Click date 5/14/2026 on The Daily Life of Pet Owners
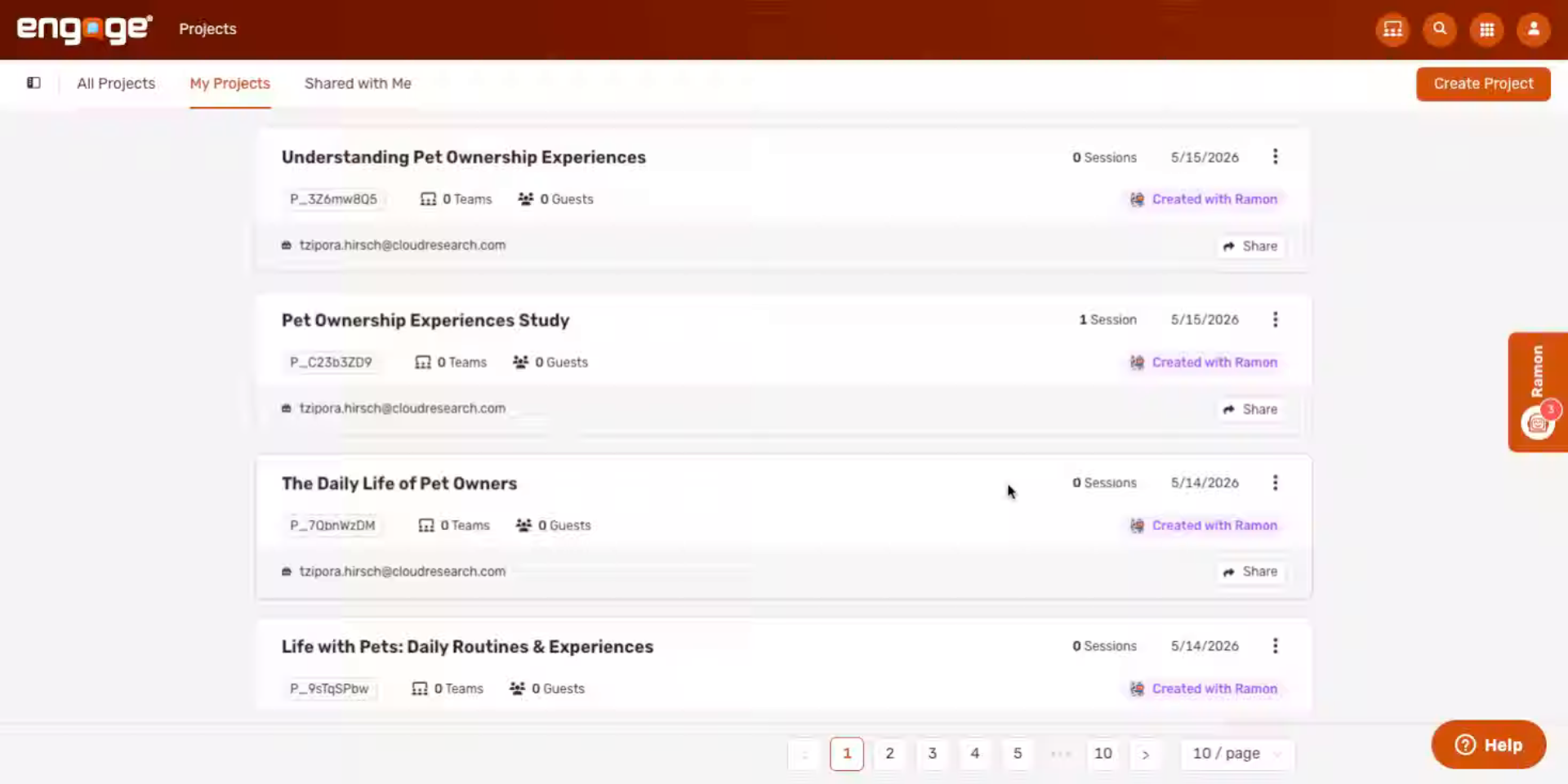This screenshot has height=784, width=1568. pos(1205,483)
